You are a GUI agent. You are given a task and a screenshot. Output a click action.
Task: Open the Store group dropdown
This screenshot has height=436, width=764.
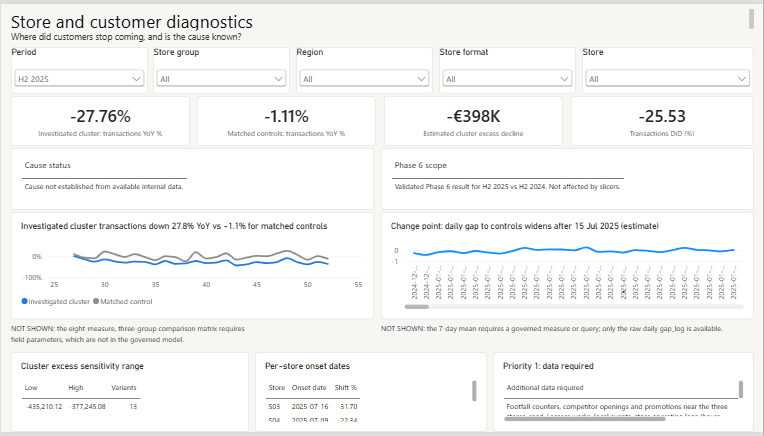[x=221, y=78]
